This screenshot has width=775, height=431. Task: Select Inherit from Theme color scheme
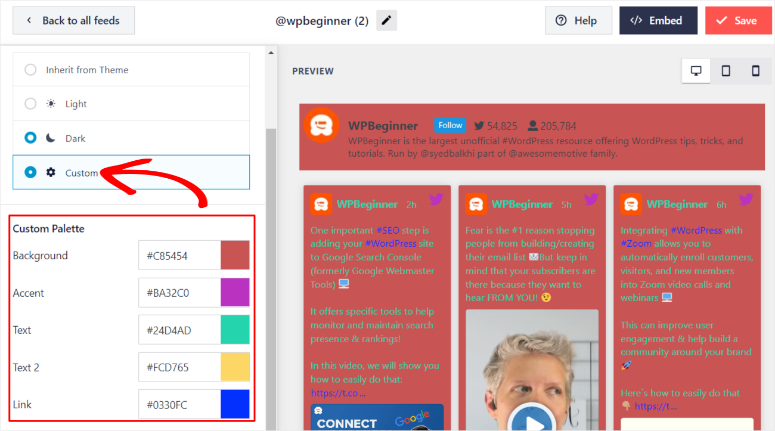[131, 70]
